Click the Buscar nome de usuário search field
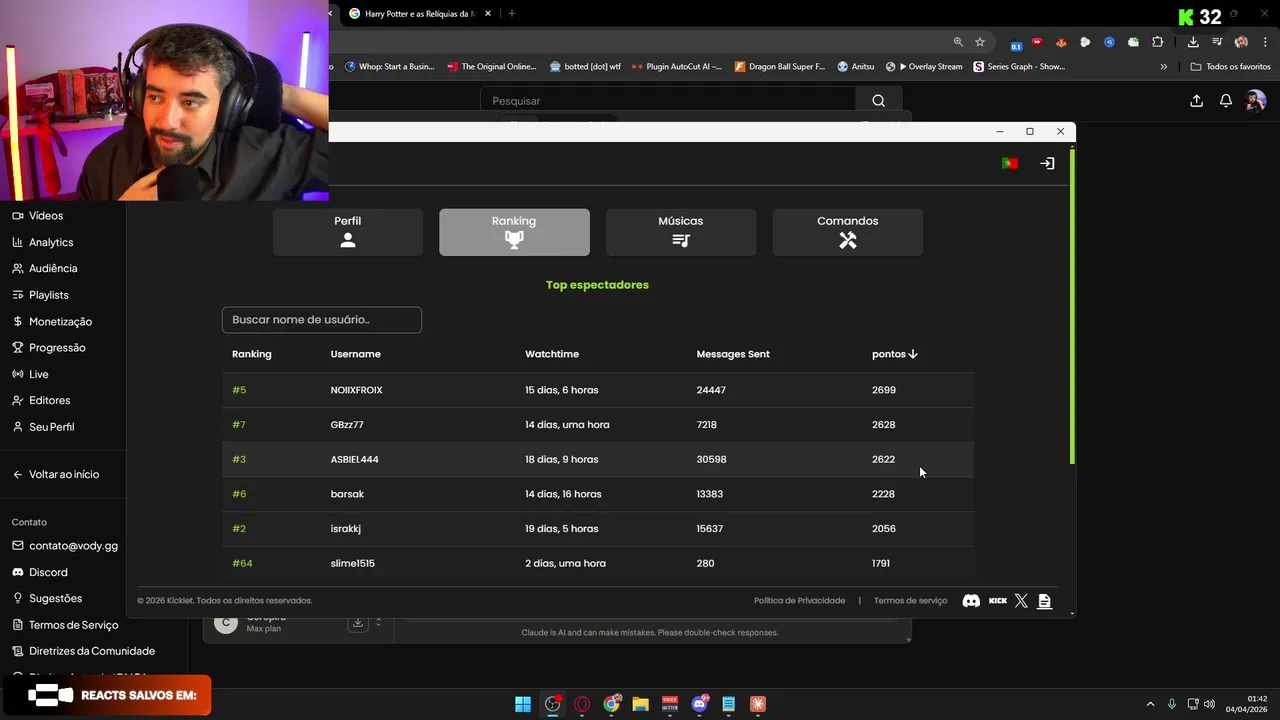This screenshot has height=720, width=1280. (322, 320)
